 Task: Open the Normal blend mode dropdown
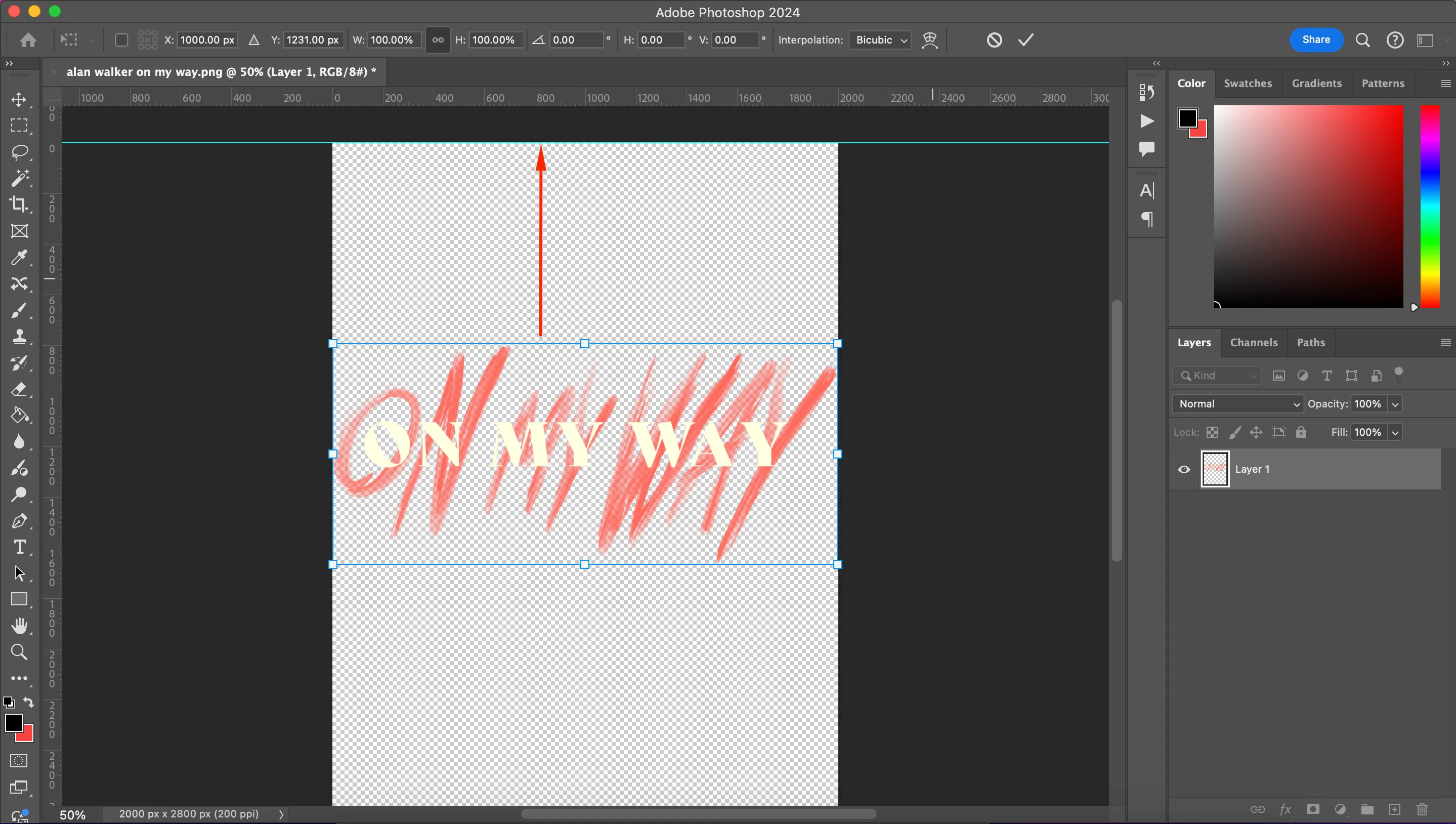[1238, 403]
